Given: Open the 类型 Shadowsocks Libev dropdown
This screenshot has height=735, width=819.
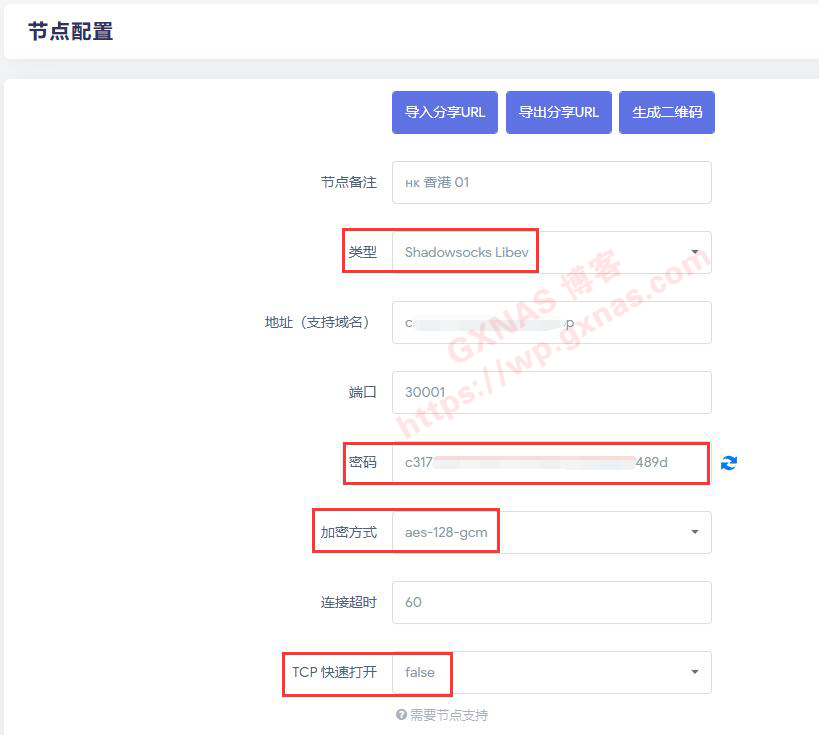Looking at the screenshot, I should (551, 252).
